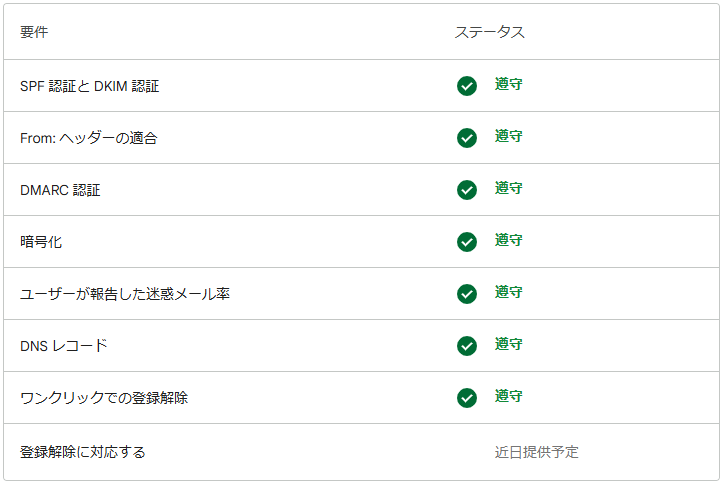This screenshot has width=725, height=484.
Task: Select ユーザーが報告した迷惑メール率 requirement text
Action: pos(125,294)
